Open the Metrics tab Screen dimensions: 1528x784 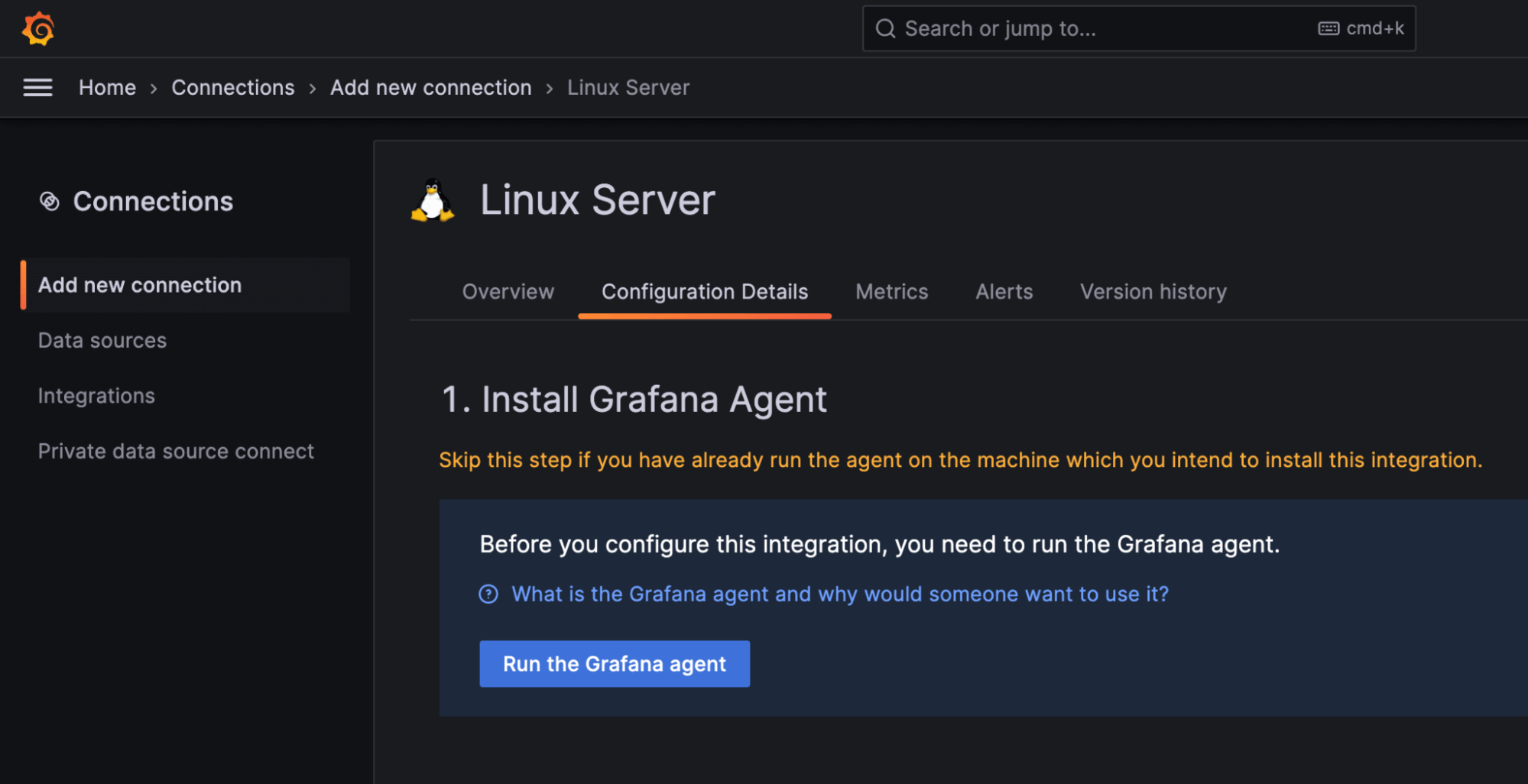pyautogui.click(x=891, y=291)
